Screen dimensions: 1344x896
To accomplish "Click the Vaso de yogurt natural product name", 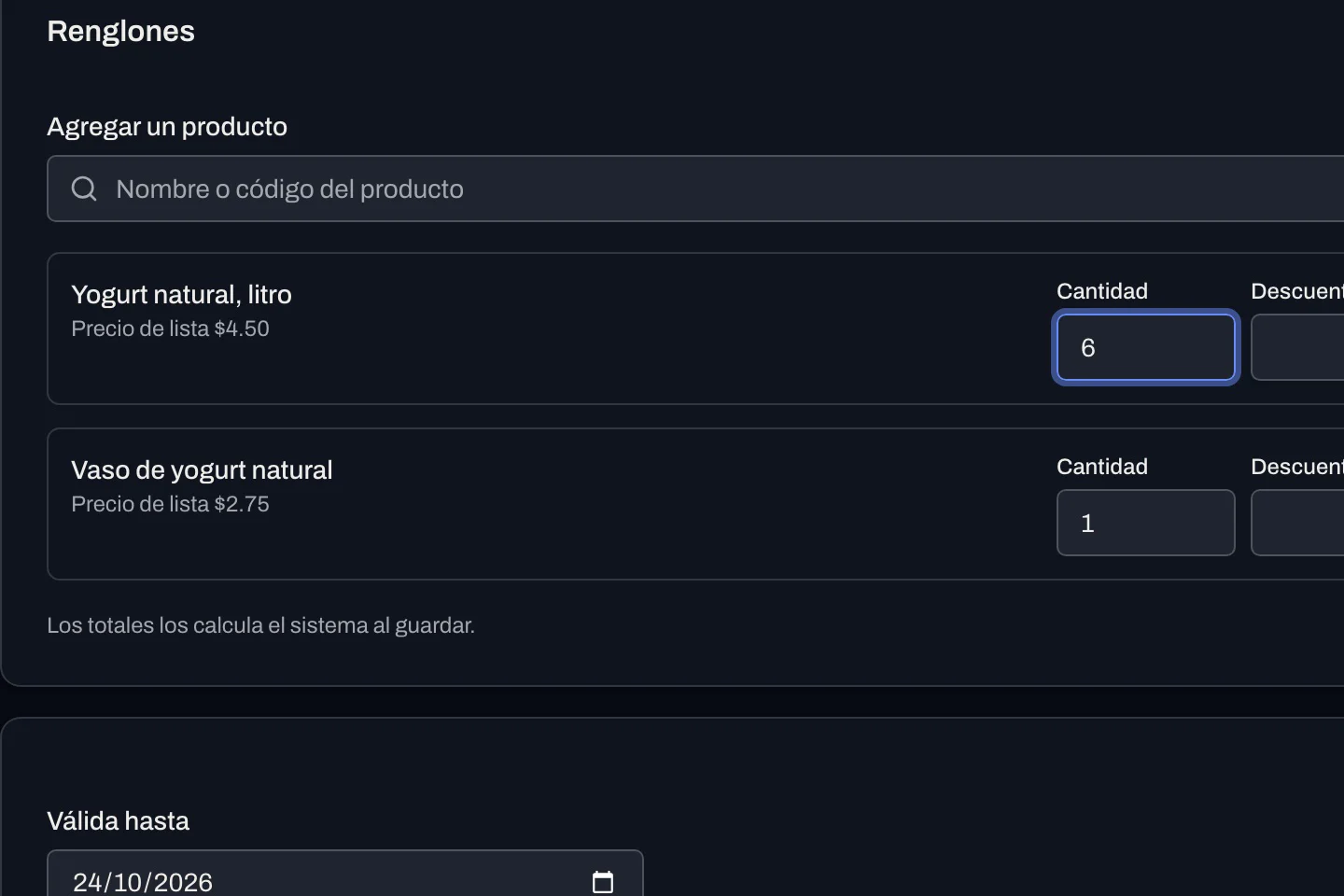I will [203, 469].
